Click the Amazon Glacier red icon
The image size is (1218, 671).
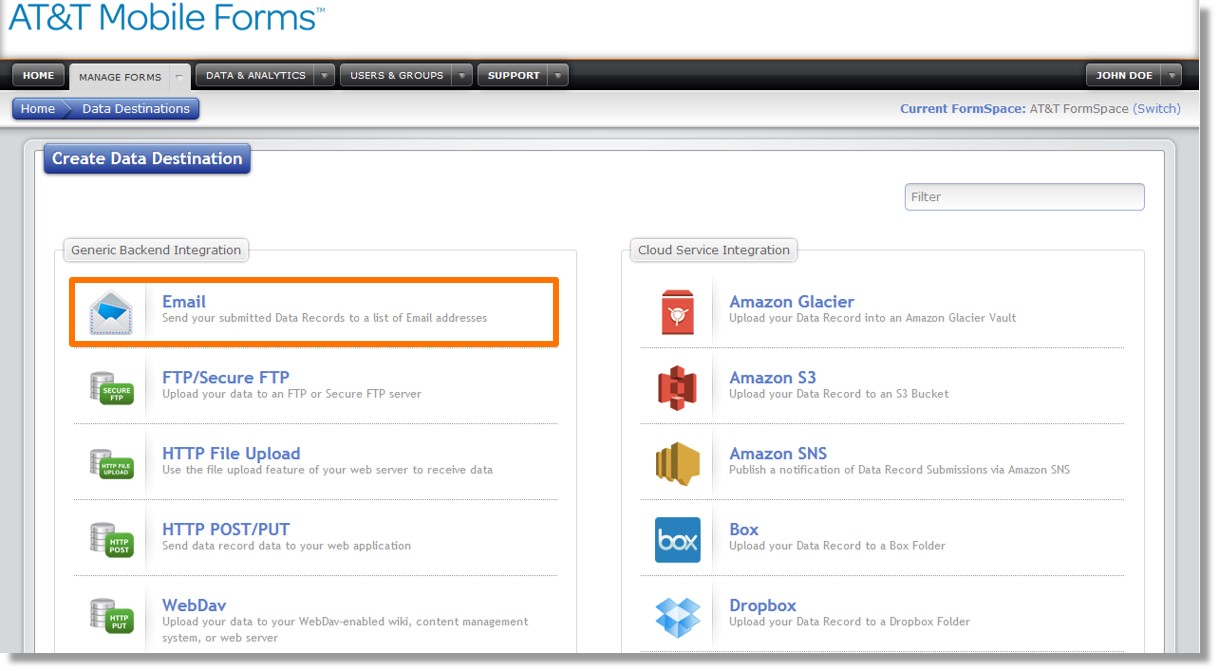[x=677, y=312]
